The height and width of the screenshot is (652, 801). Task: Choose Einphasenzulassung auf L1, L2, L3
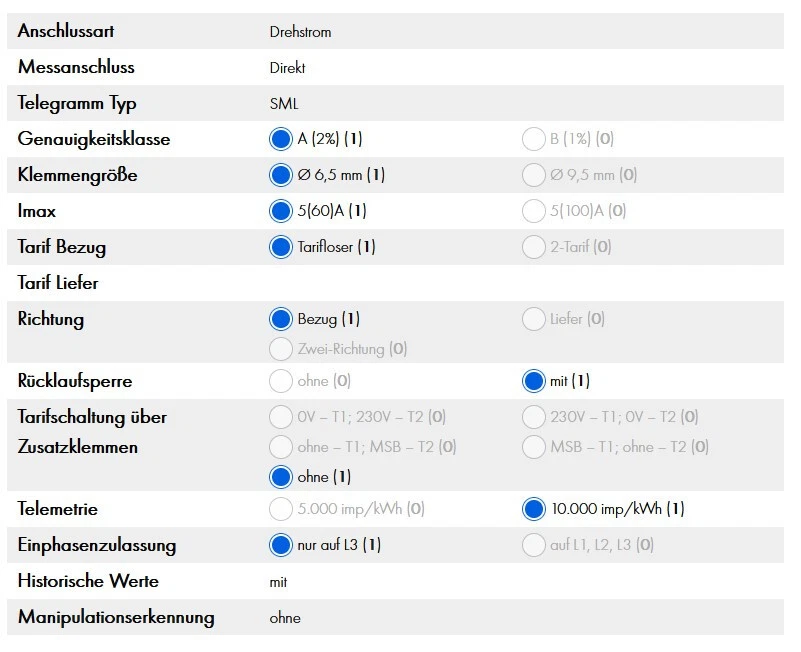533,545
